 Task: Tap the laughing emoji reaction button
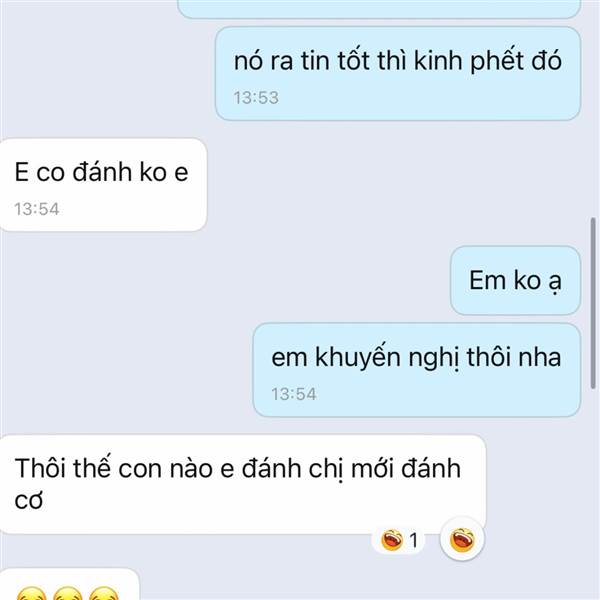(462, 540)
